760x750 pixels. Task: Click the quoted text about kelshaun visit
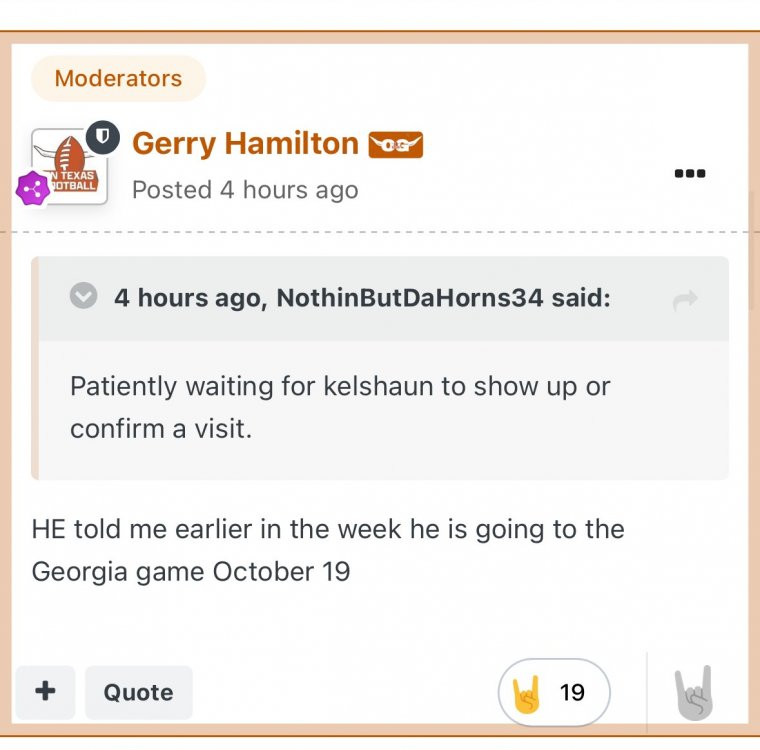pos(340,407)
